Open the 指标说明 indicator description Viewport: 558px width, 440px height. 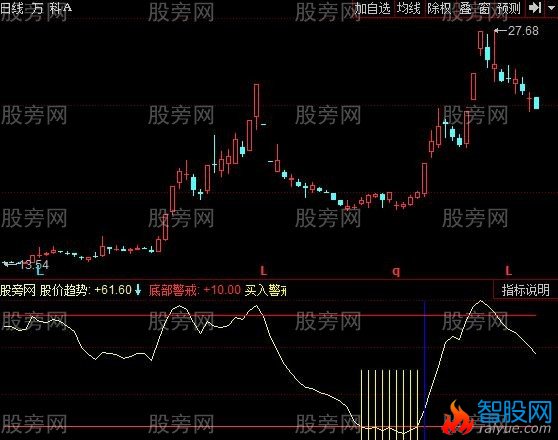point(526,290)
